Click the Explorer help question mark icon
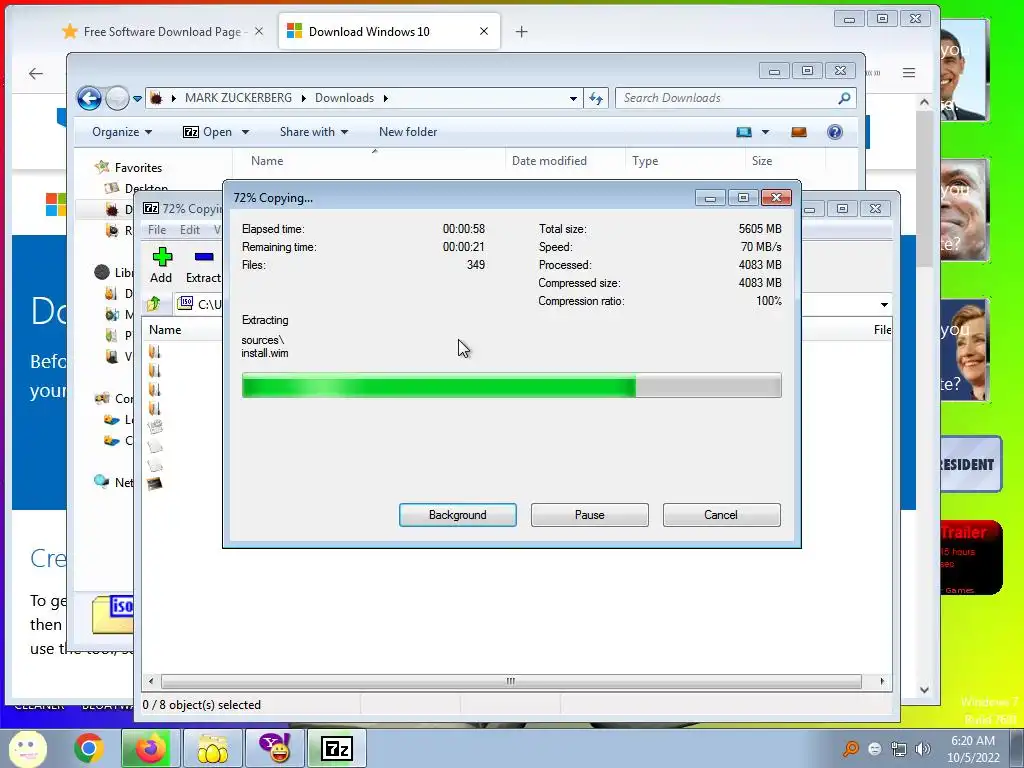Viewport: 1024px width, 768px height. pos(835,132)
